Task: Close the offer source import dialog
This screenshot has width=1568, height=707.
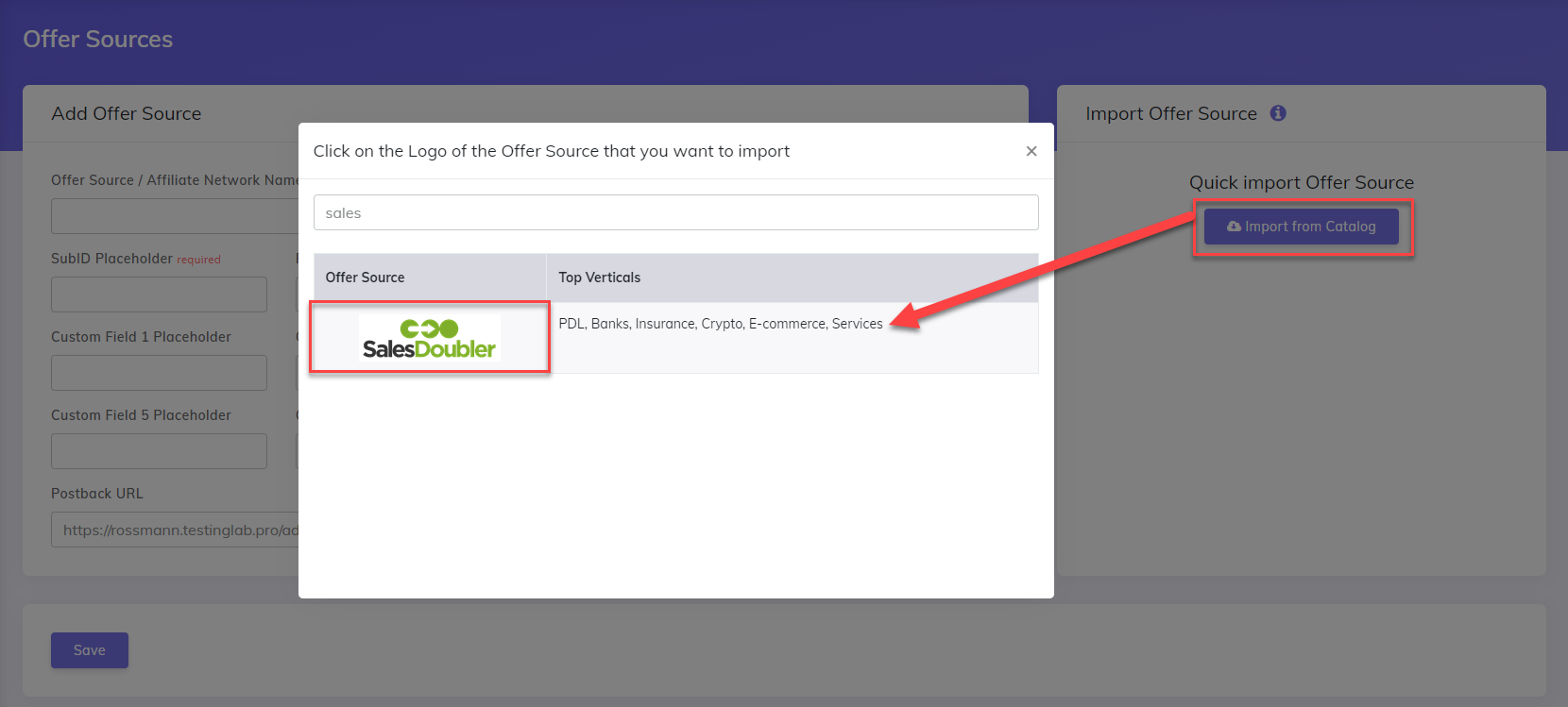Action: (x=1031, y=151)
